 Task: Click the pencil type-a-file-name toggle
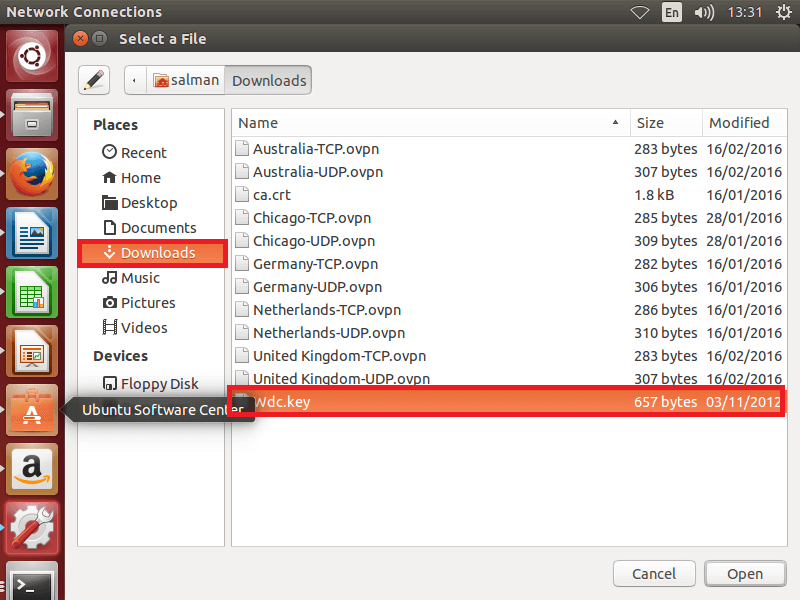(x=94, y=80)
